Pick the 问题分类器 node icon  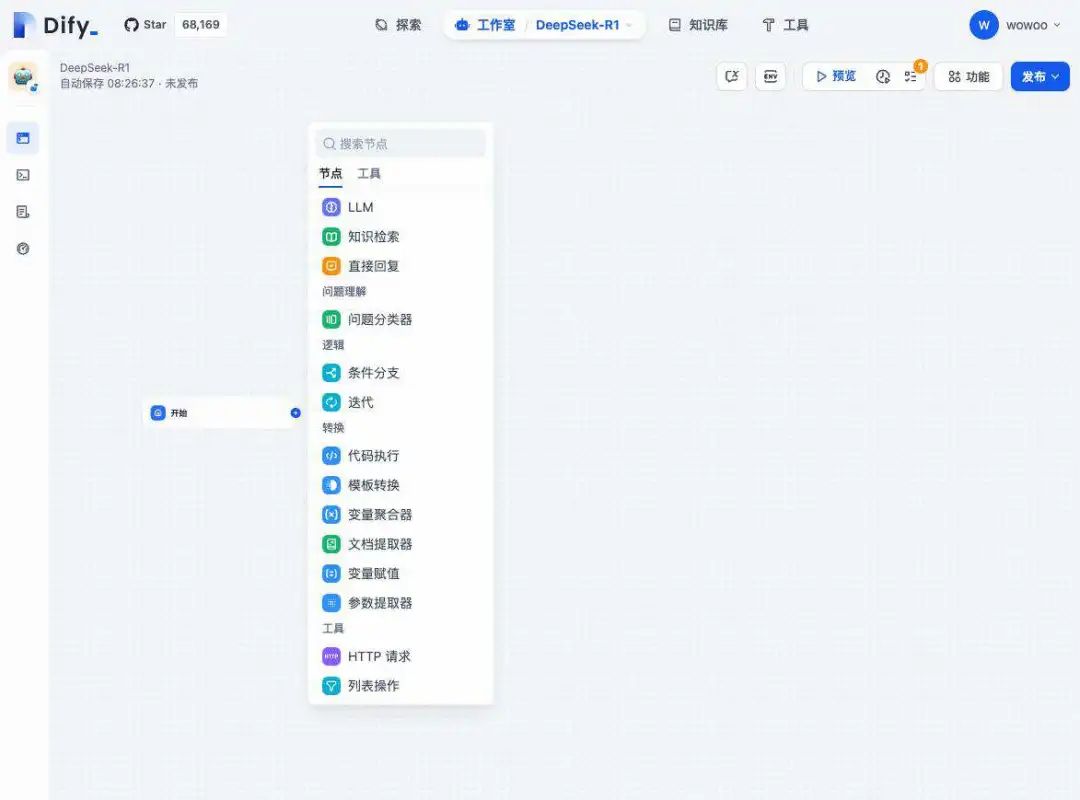331,319
